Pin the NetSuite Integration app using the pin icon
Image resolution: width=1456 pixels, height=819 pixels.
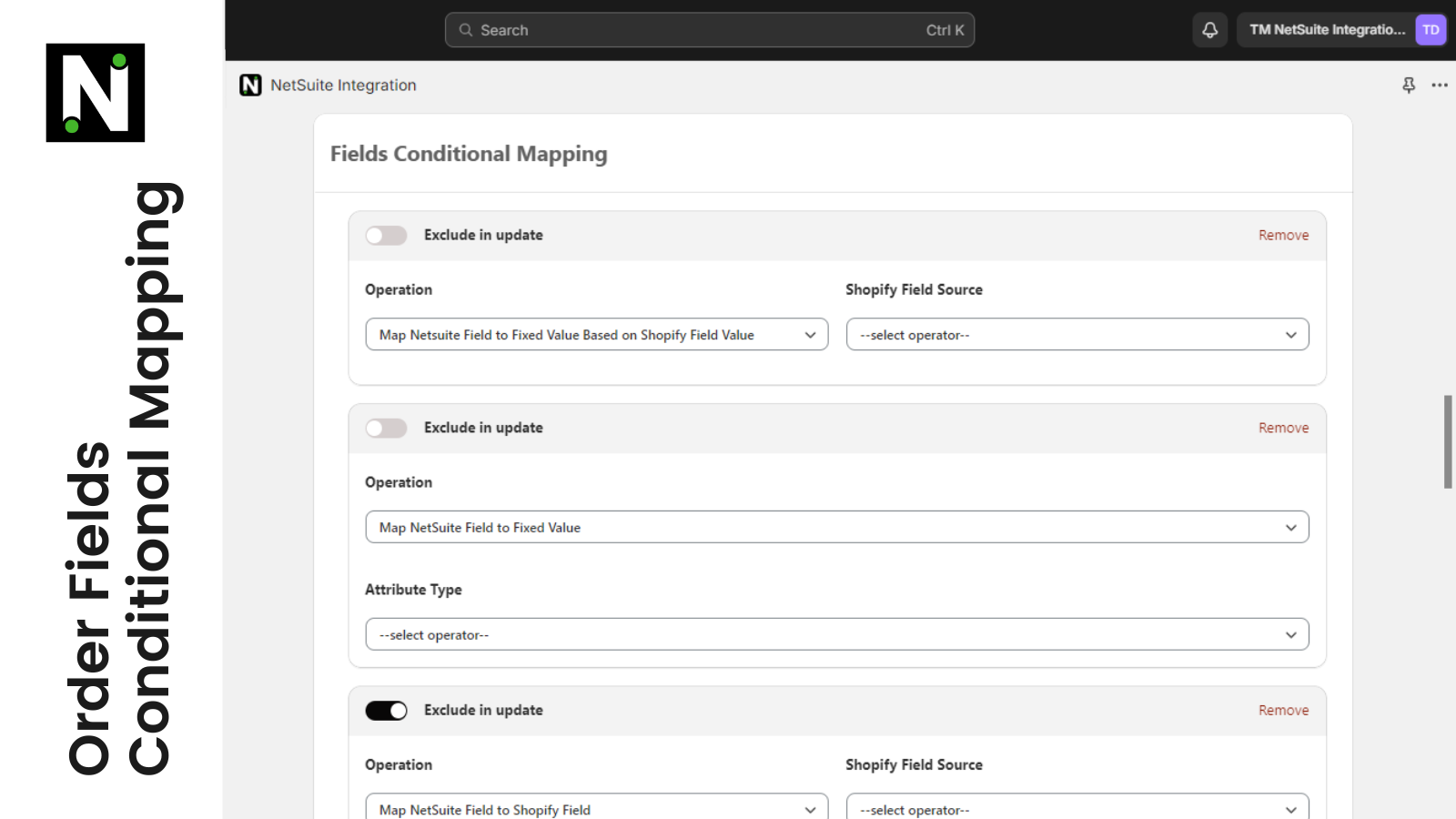pos(1408,85)
